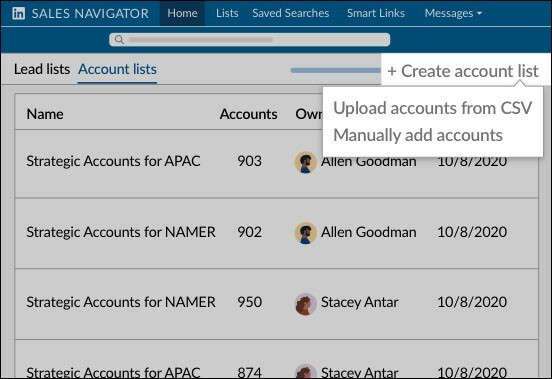Click Stacey Antar's avatar on the NAMER 950 row

pyautogui.click(x=305, y=304)
